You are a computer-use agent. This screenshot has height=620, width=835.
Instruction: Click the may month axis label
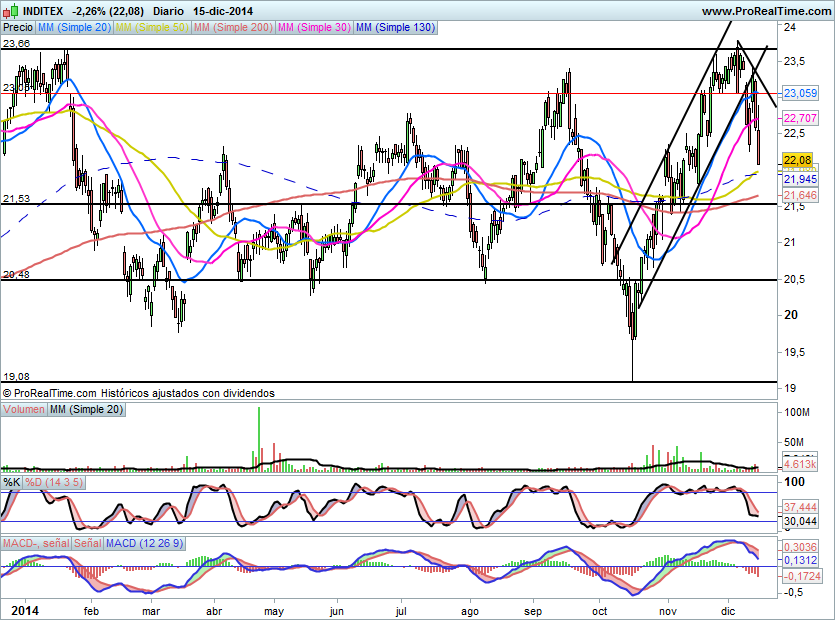point(274,611)
